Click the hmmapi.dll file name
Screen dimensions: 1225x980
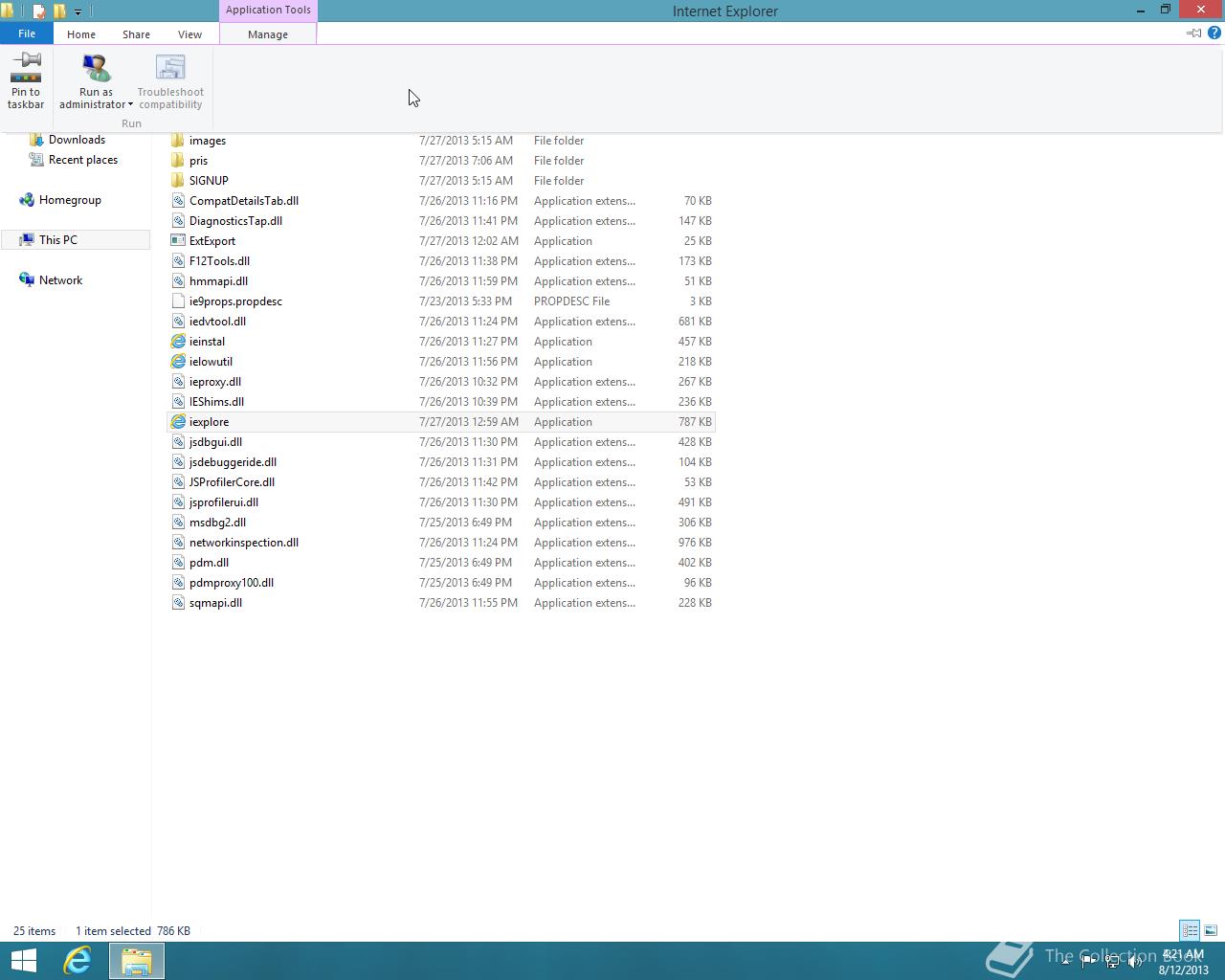218,281
